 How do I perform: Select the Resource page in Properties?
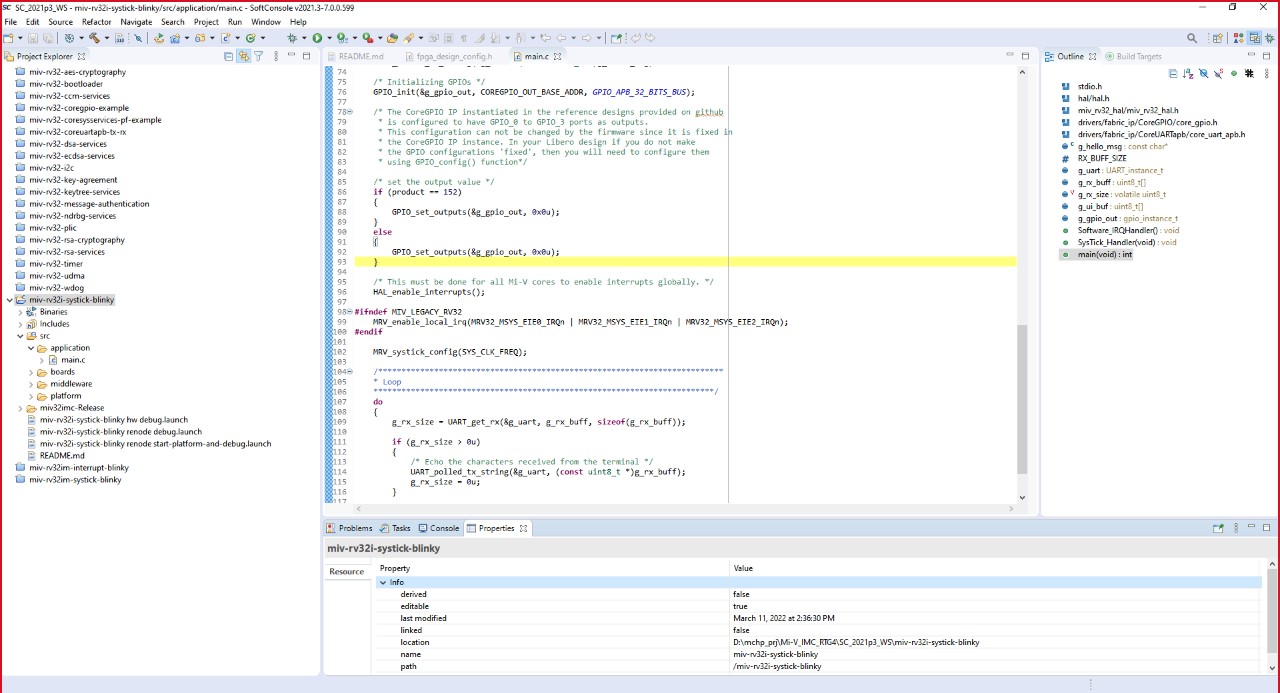point(347,572)
